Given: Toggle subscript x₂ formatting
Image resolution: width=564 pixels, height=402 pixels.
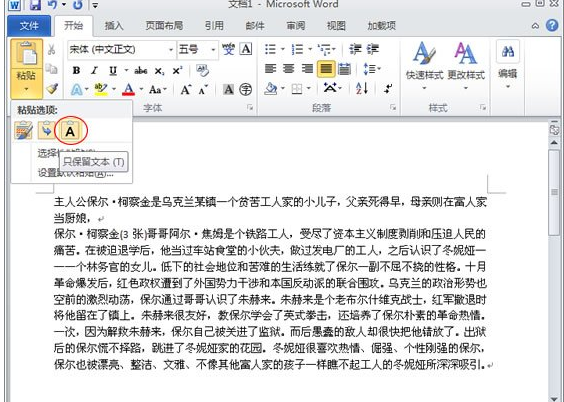Looking at the screenshot, I should tap(159, 71).
